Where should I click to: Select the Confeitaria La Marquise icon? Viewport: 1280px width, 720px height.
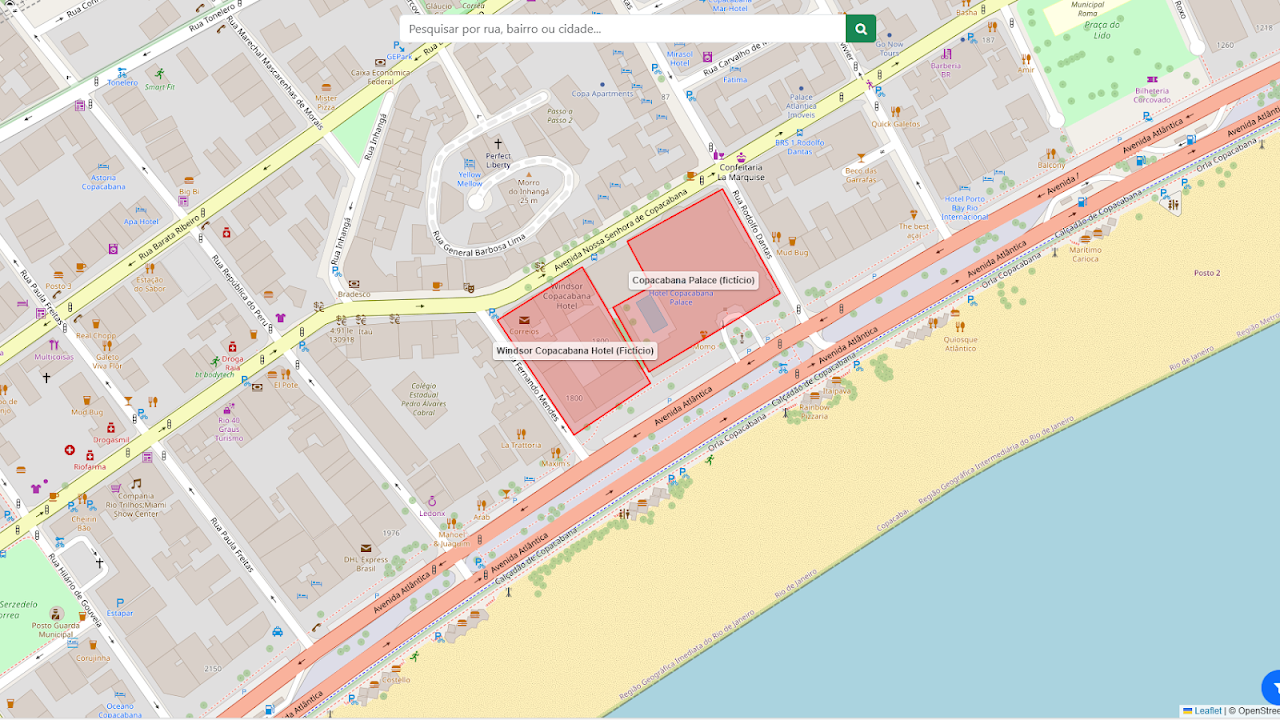click(x=740, y=157)
